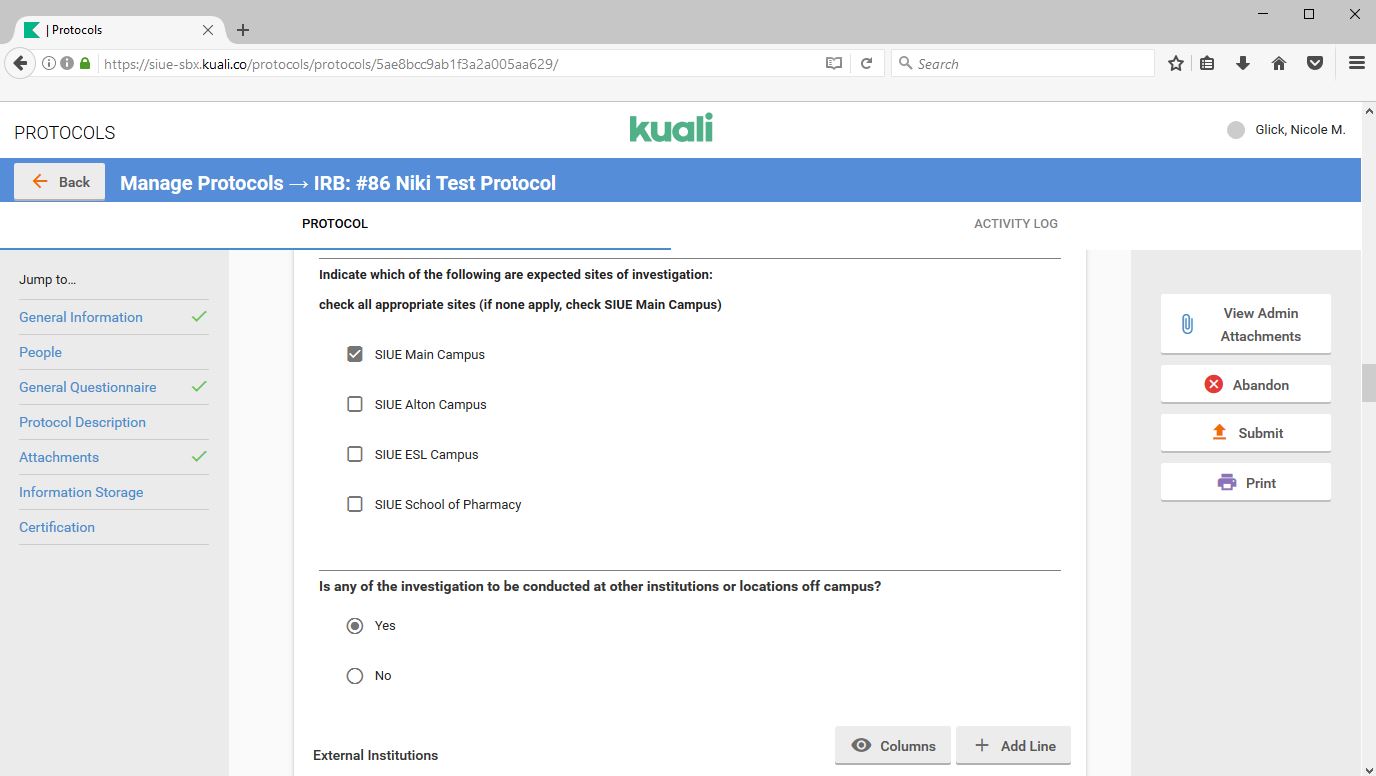Open the Firefox hamburger menu
Viewport: 1376px width, 776px height.
[x=1356, y=63]
